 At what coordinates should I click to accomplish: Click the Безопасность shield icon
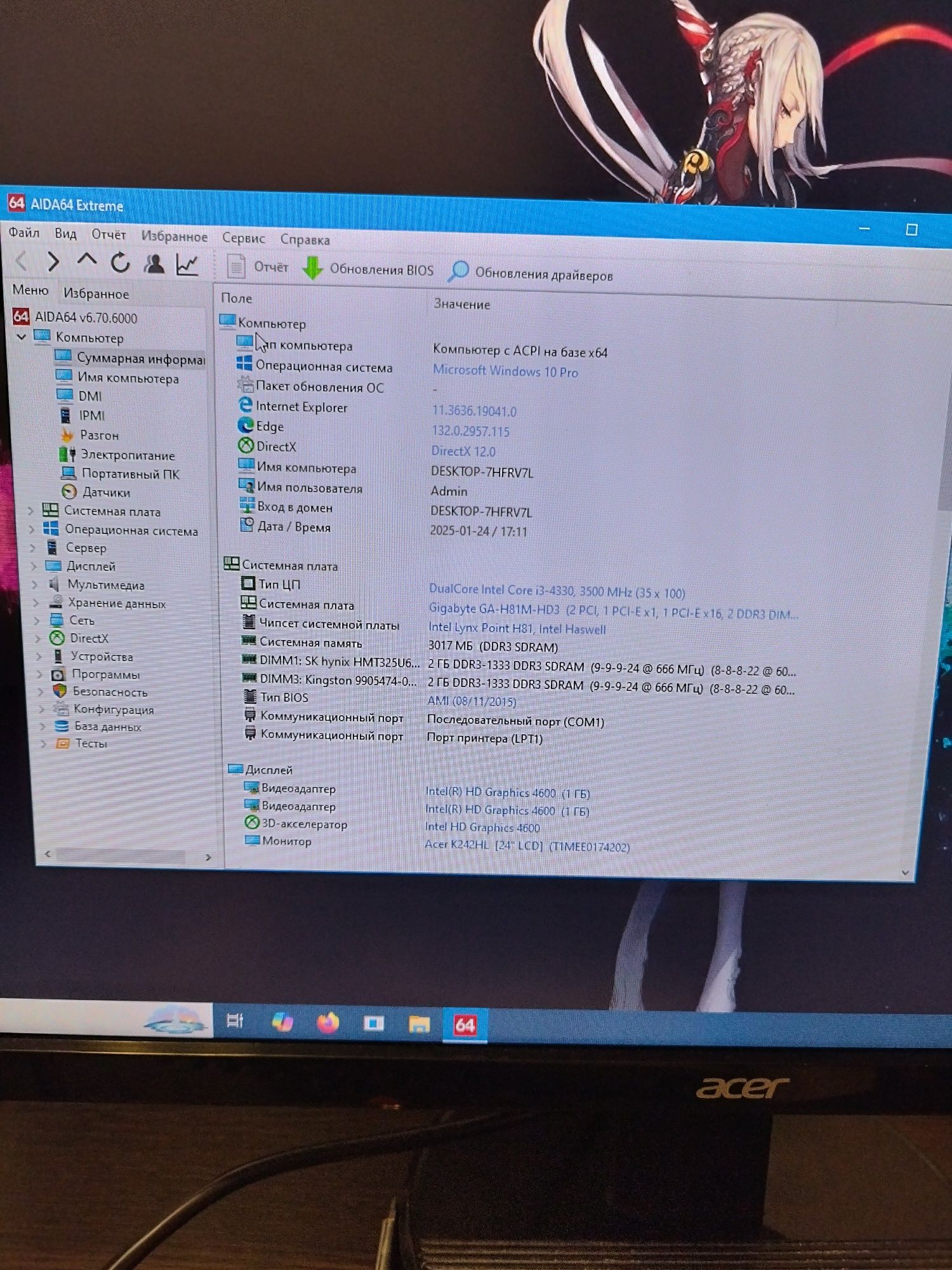point(60,691)
